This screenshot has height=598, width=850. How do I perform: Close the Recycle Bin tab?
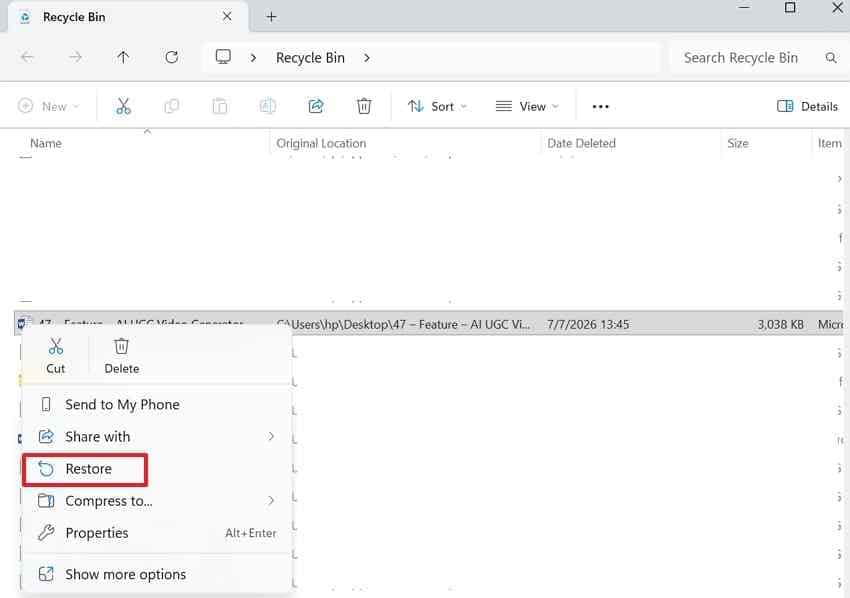227,17
